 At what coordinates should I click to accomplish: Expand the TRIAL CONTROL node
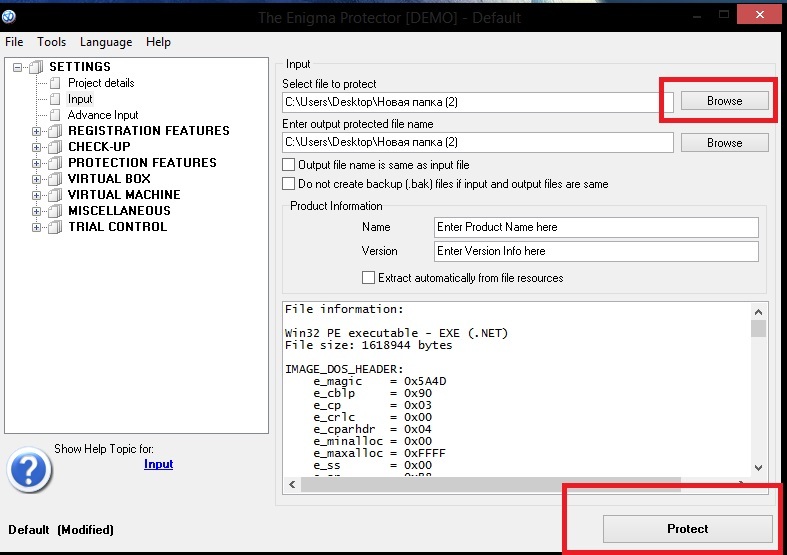coord(36,227)
